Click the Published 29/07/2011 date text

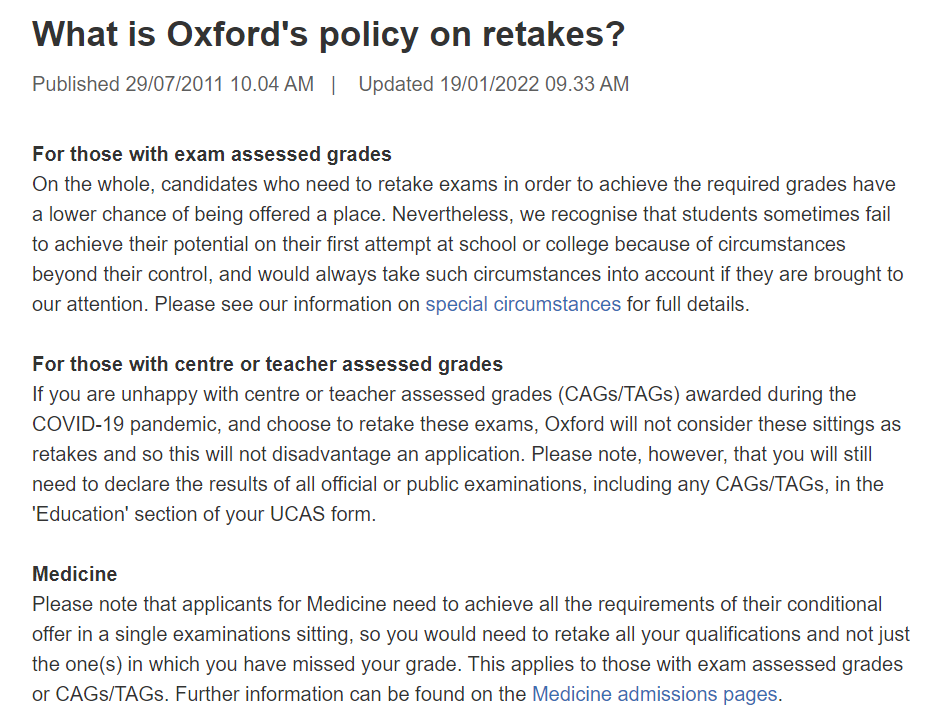(x=172, y=84)
